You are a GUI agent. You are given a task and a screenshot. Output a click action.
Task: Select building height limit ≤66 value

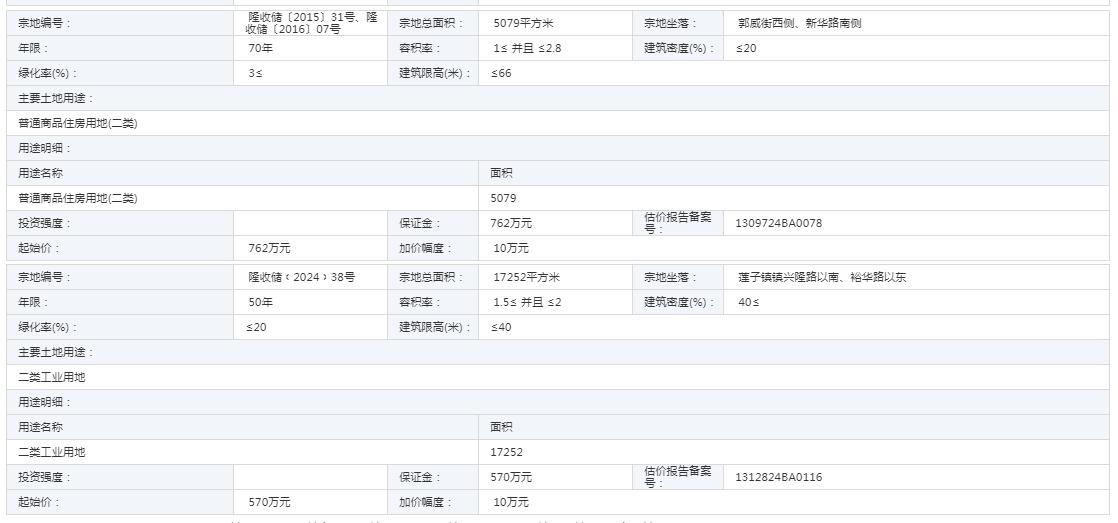501,73
